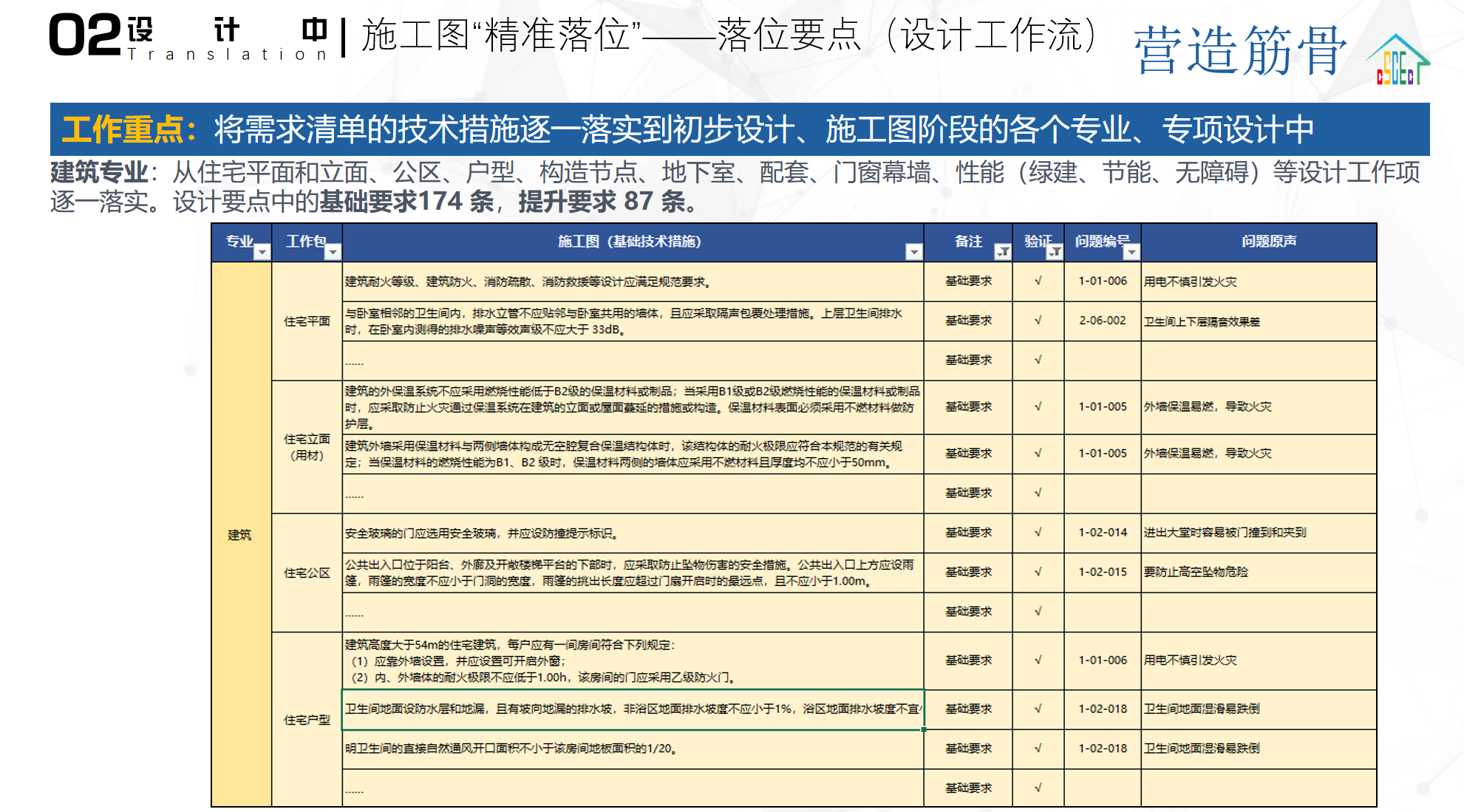Click the colorful house logo icon
This screenshot has height=812, width=1464.
coord(1397,60)
